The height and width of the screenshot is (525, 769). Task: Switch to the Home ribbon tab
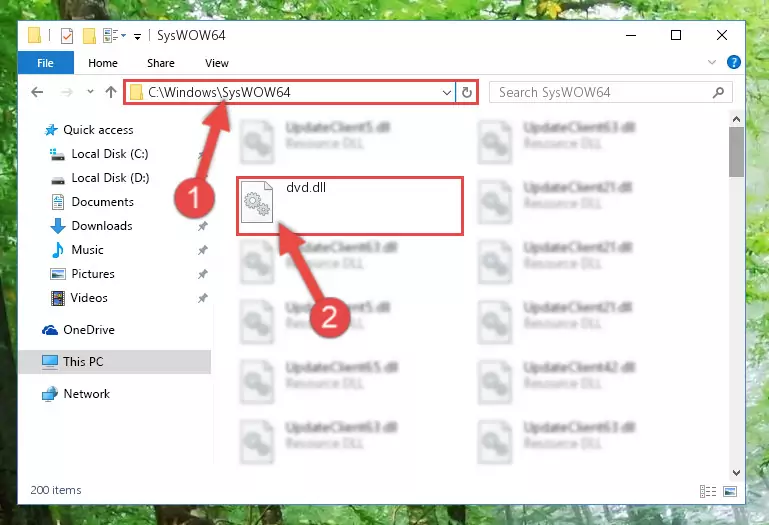[x=103, y=63]
